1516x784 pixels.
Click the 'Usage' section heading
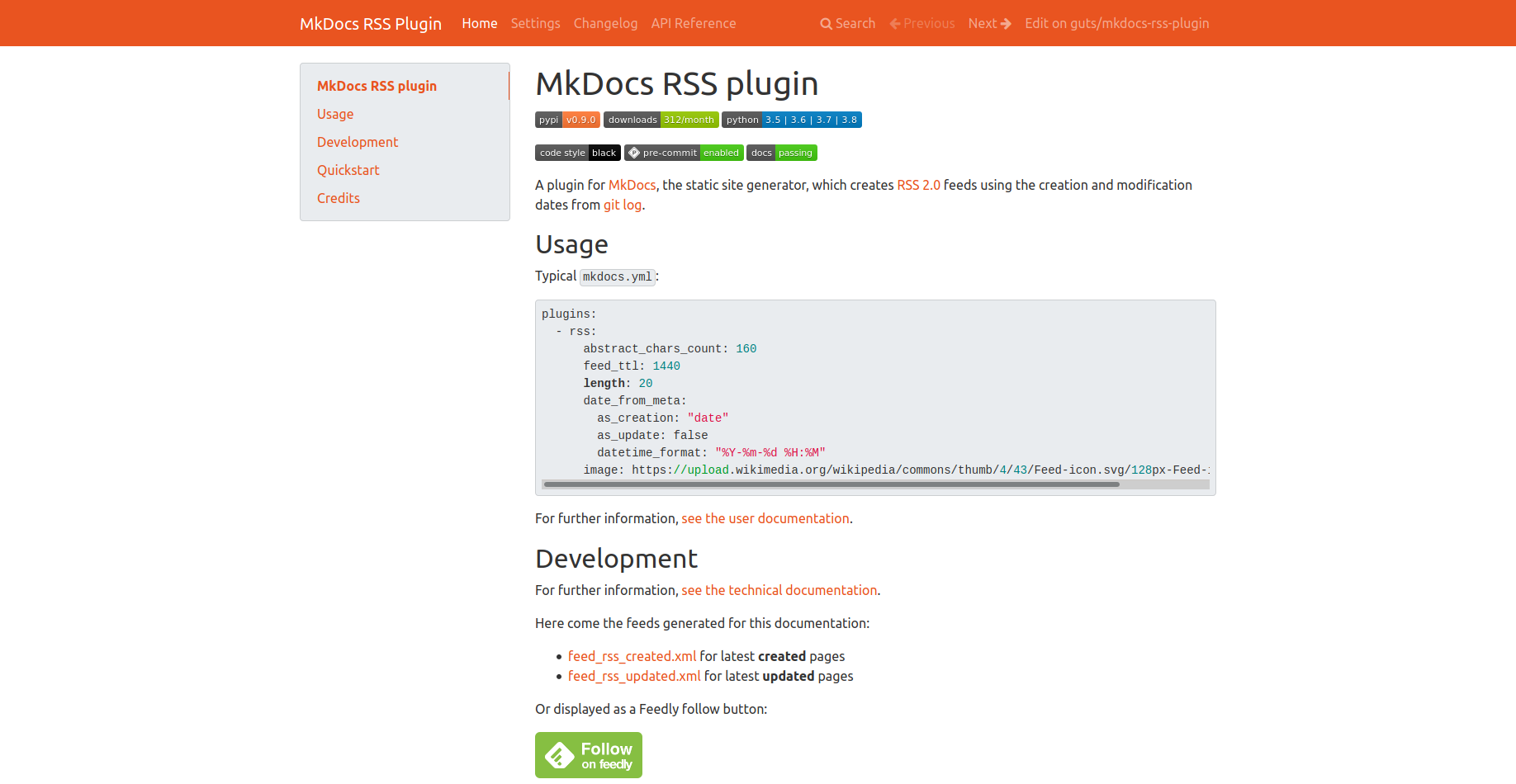(571, 244)
